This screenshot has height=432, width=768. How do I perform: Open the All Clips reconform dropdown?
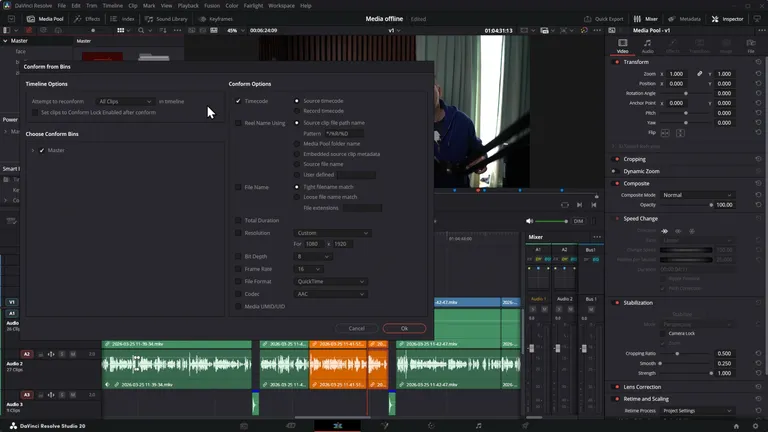(x=125, y=101)
